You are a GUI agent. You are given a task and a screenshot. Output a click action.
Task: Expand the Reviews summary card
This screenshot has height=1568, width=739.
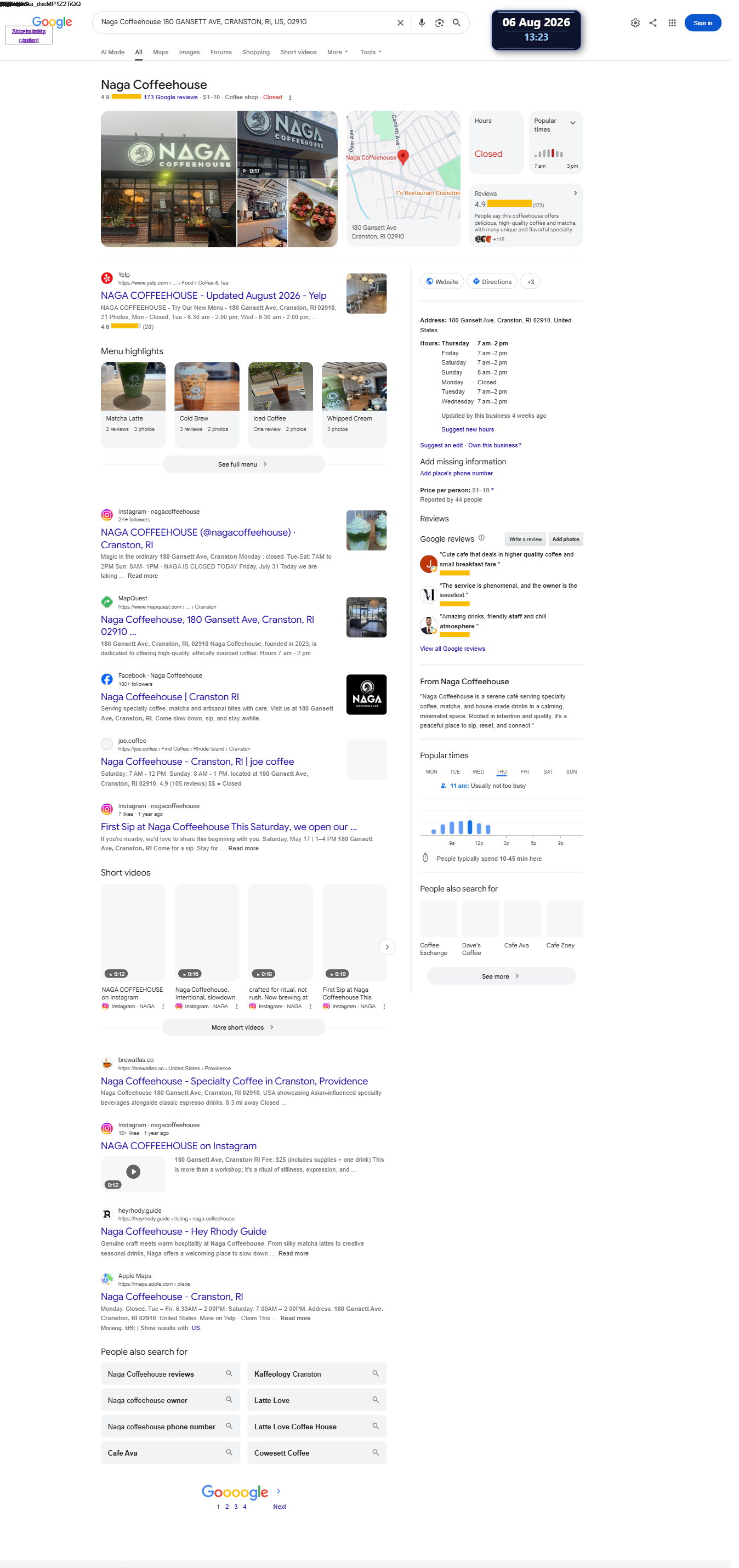[x=575, y=193]
